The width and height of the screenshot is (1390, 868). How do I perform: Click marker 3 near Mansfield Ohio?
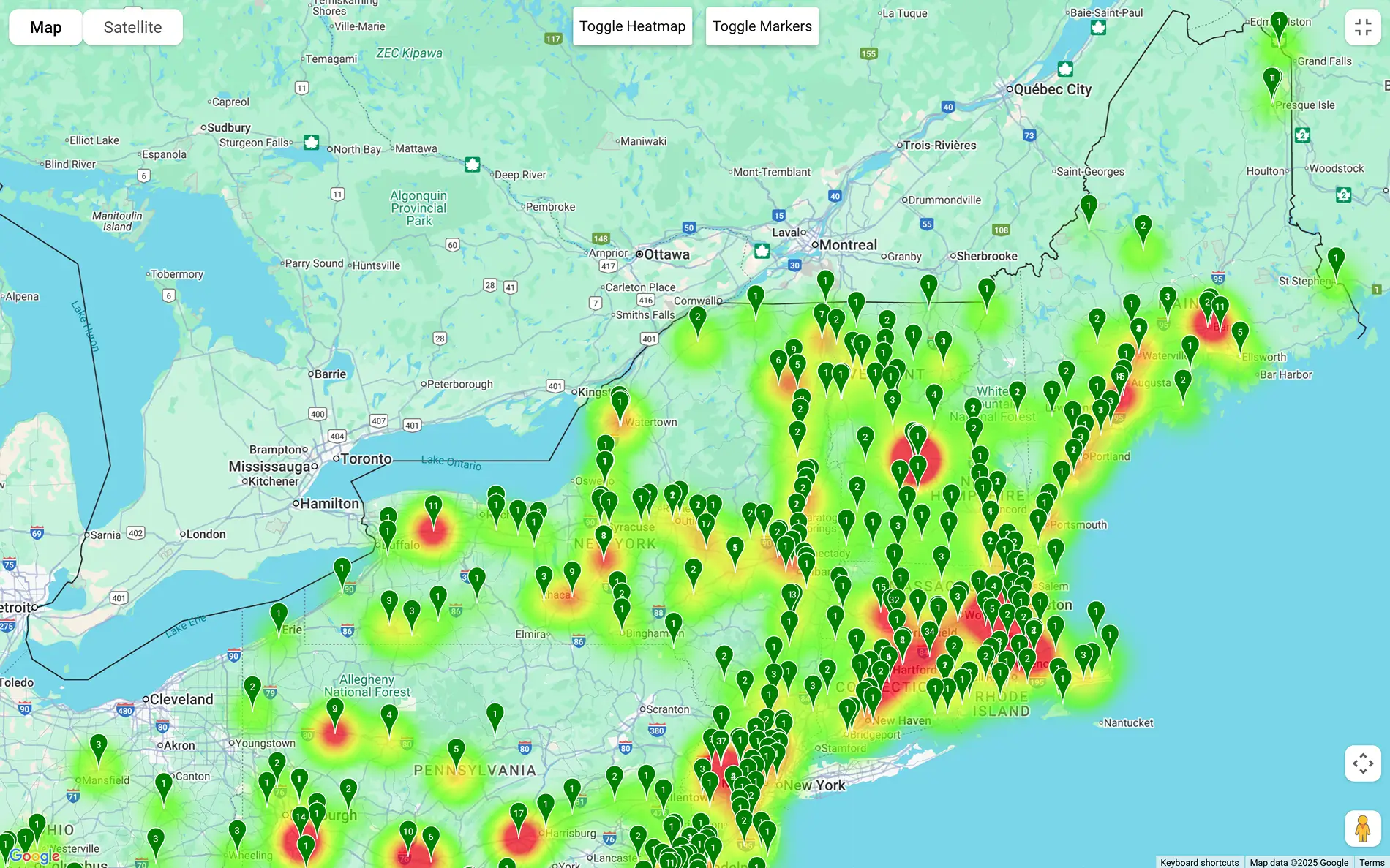coord(98,750)
